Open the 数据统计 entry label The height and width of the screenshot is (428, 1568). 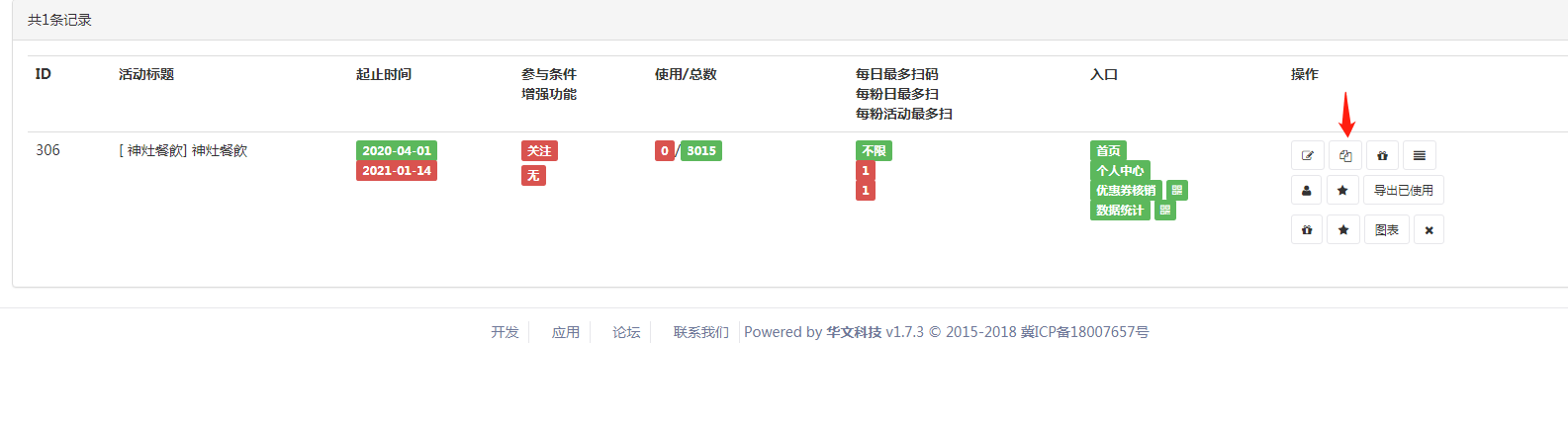point(1120,210)
